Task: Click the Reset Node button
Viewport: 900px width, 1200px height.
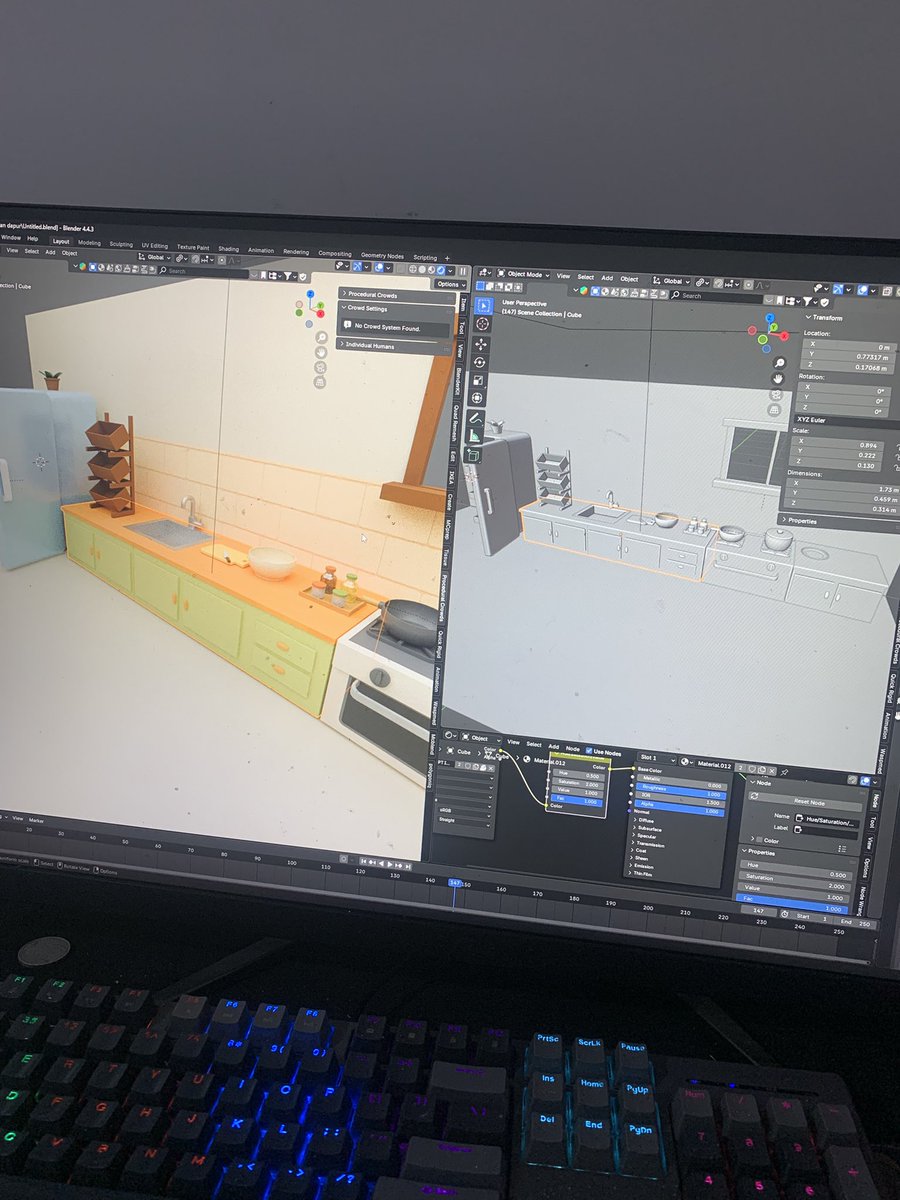Action: [807, 804]
